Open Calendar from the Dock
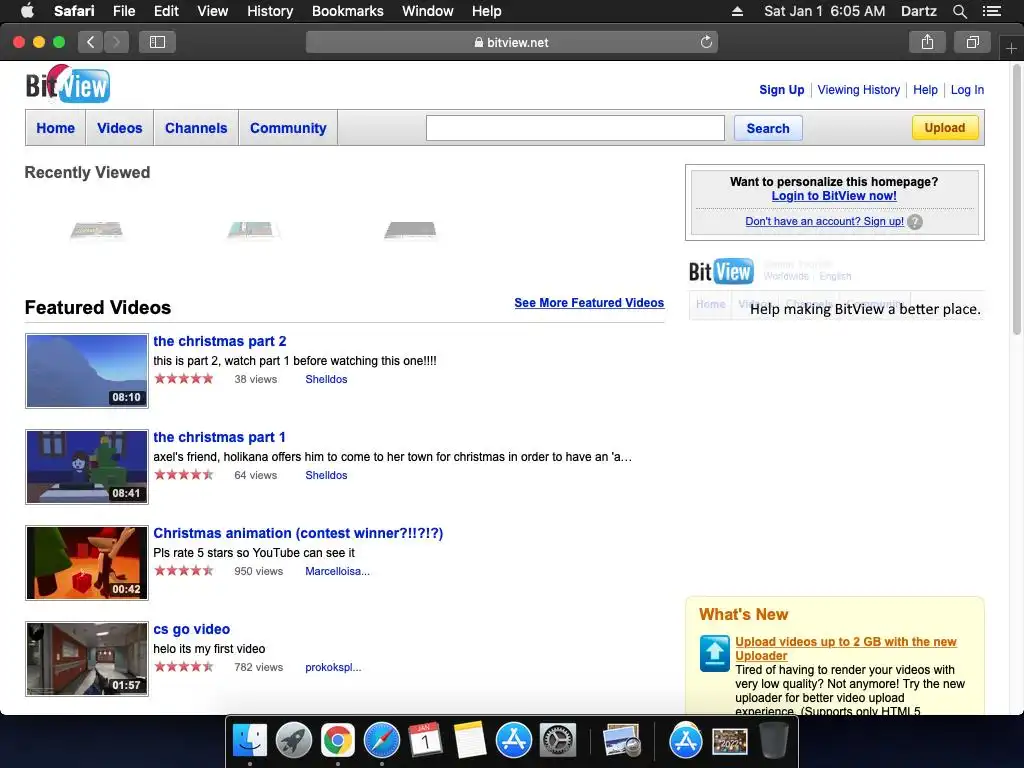Viewport: 1024px width, 768px height. tap(425, 741)
